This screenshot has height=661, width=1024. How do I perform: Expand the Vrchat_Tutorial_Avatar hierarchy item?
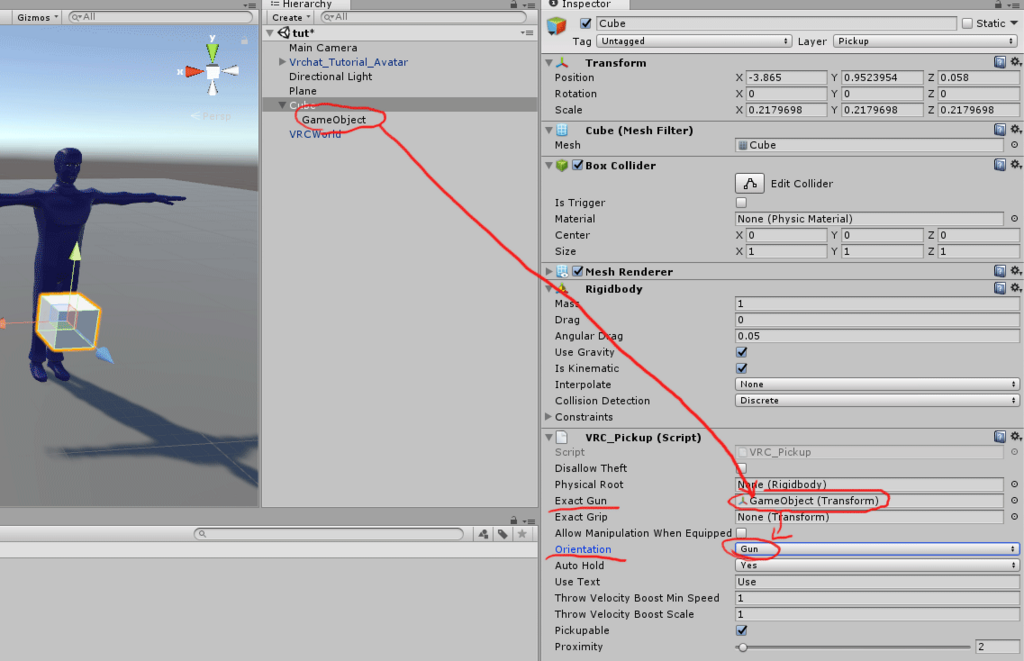282,62
